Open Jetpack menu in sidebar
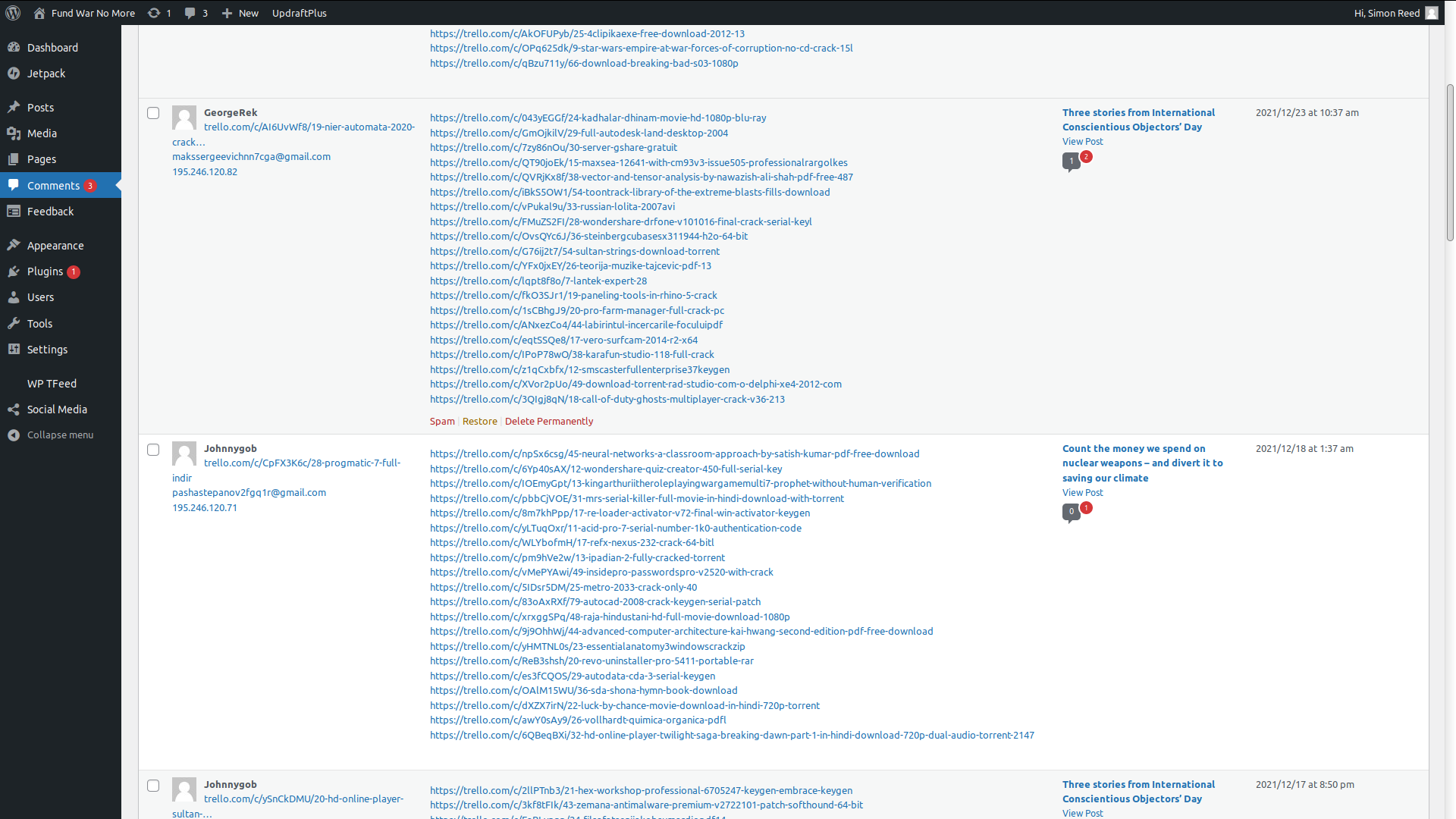Screen dimensions: 1456x819 point(46,74)
